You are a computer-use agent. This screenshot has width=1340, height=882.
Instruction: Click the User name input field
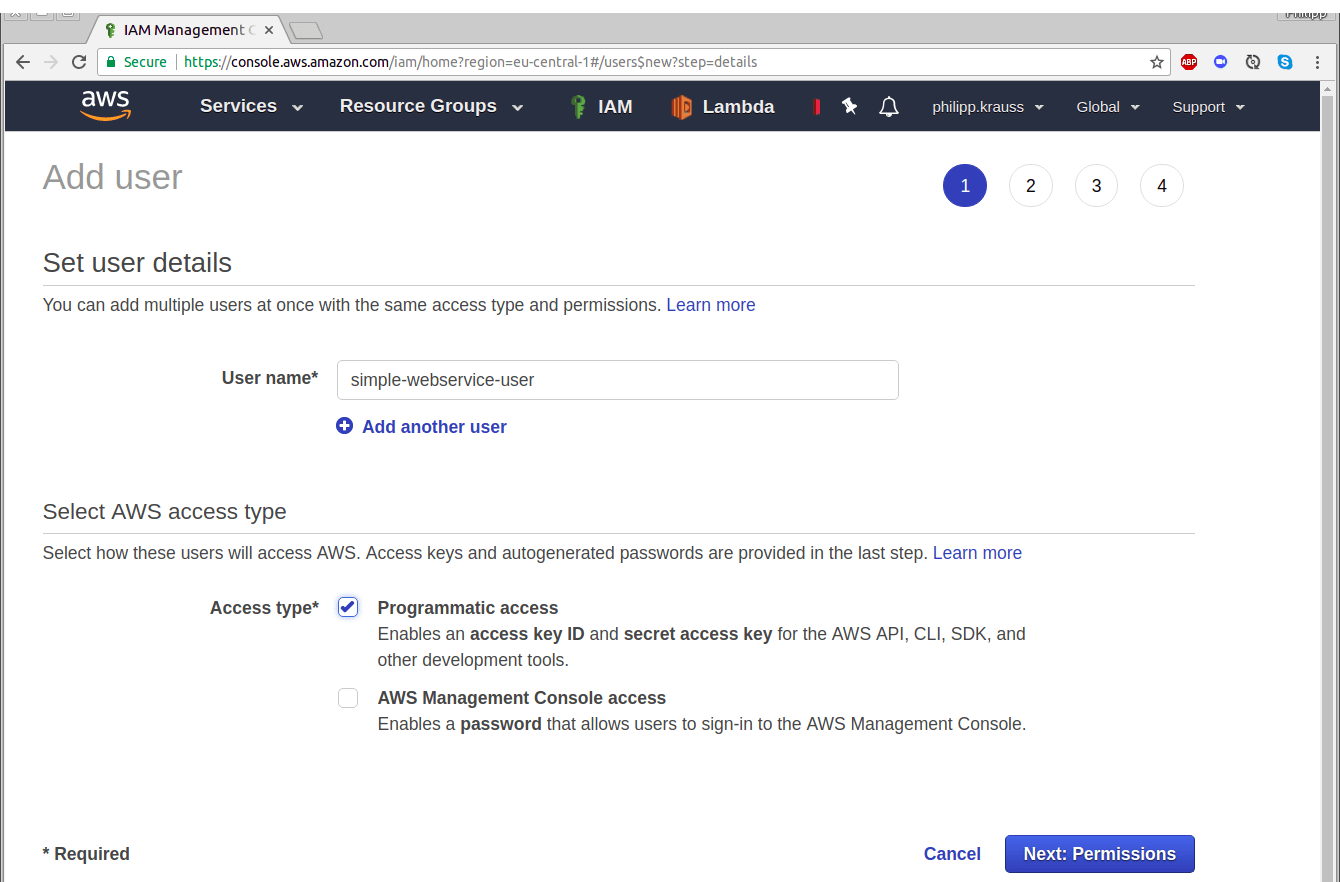pyautogui.click(x=617, y=380)
